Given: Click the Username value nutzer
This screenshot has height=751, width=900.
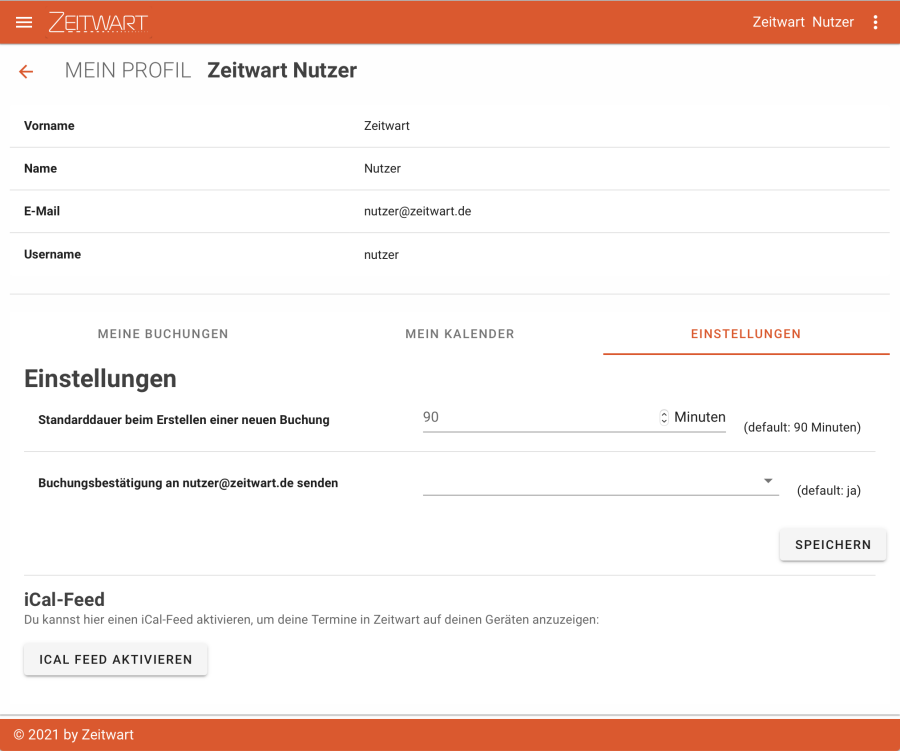Looking at the screenshot, I should point(381,255).
